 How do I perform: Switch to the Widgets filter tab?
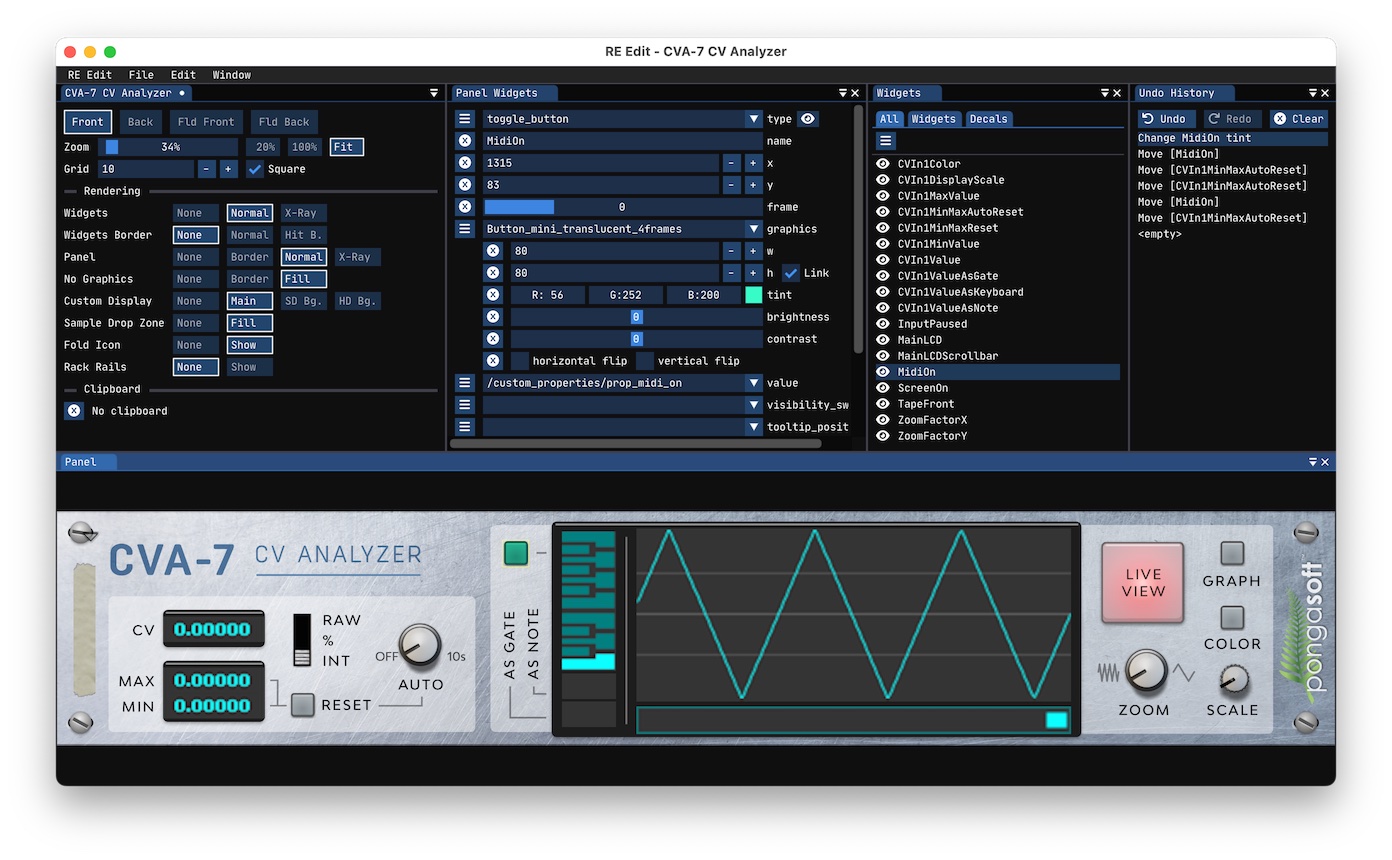click(x=933, y=119)
